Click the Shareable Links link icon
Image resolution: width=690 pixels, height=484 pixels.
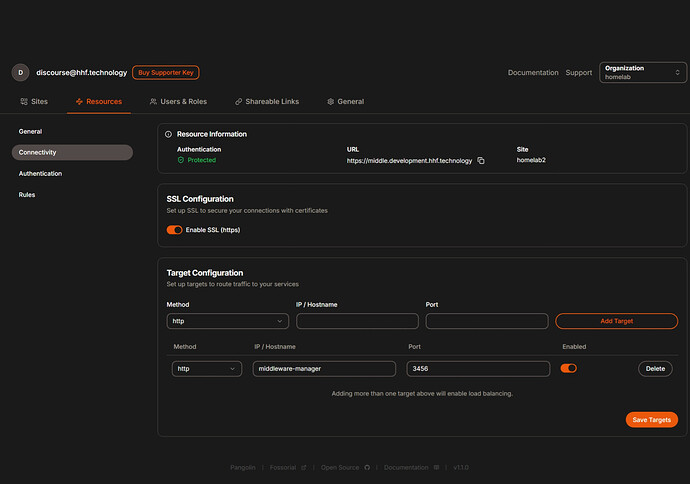[x=239, y=102]
